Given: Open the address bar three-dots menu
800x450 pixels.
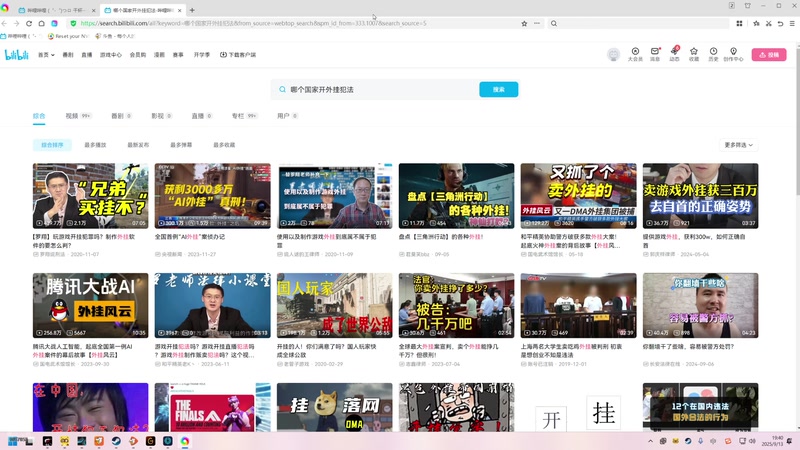Looking at the screenshot, I should (x=537, y=23).
